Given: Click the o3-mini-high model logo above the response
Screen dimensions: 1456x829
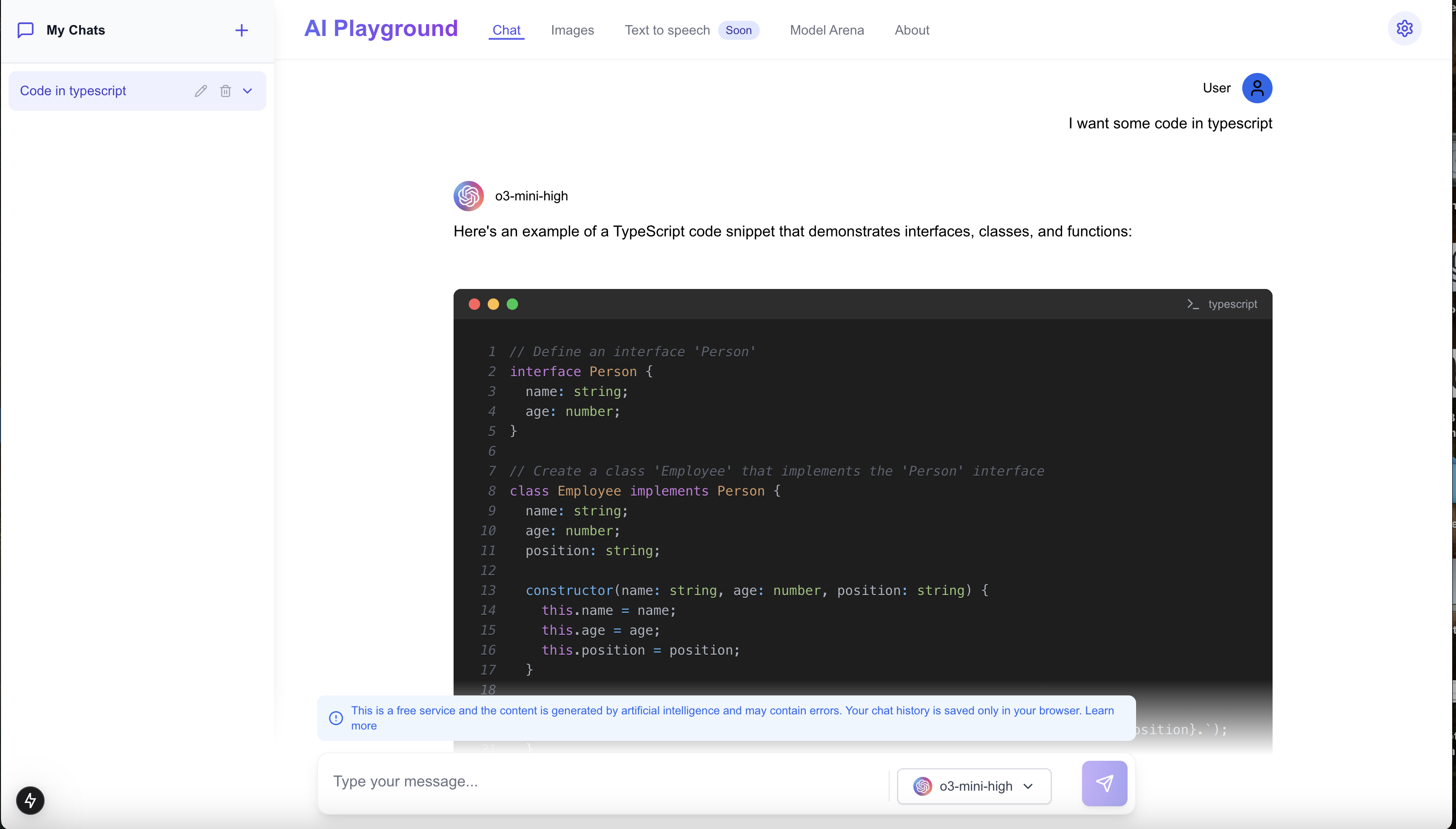Looking at the screenshot, I should pyautogui.click(x=468, y=196).
